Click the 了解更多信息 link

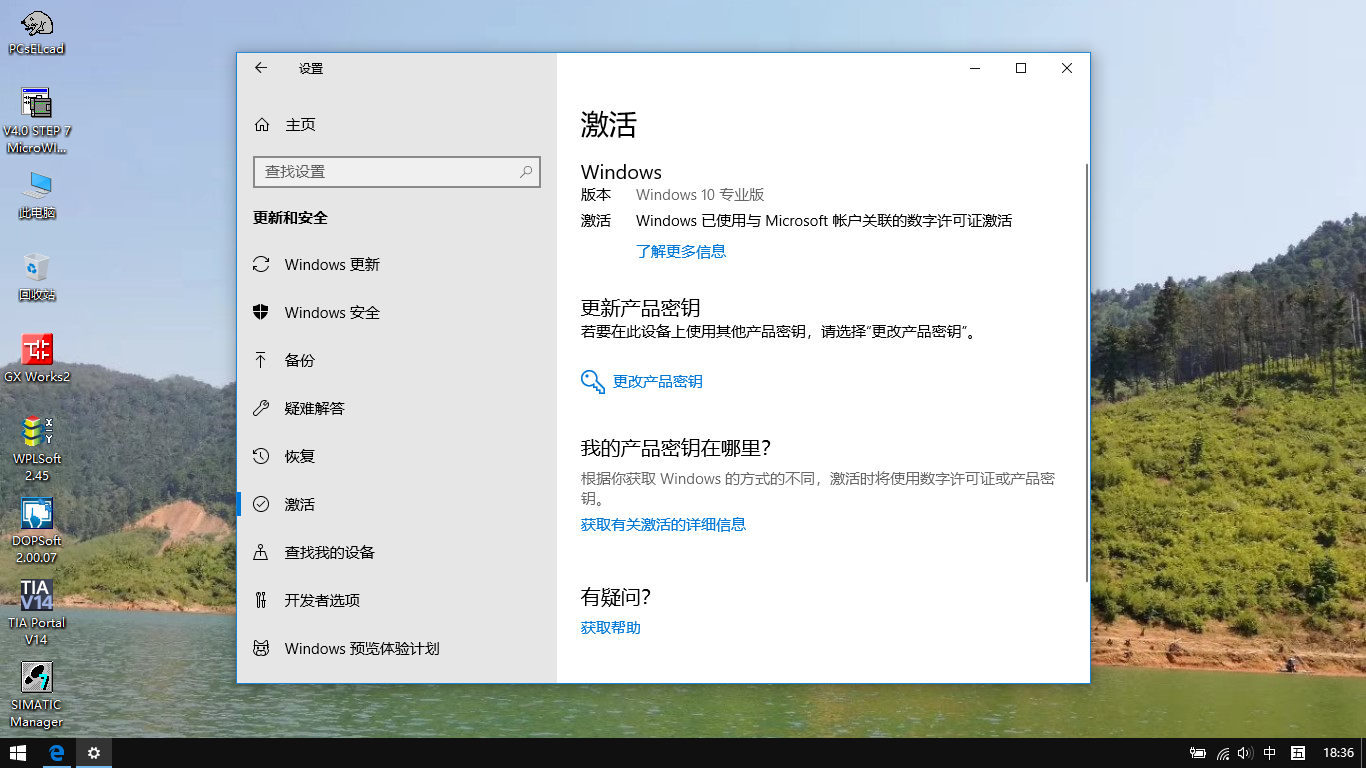click(680, 252)
